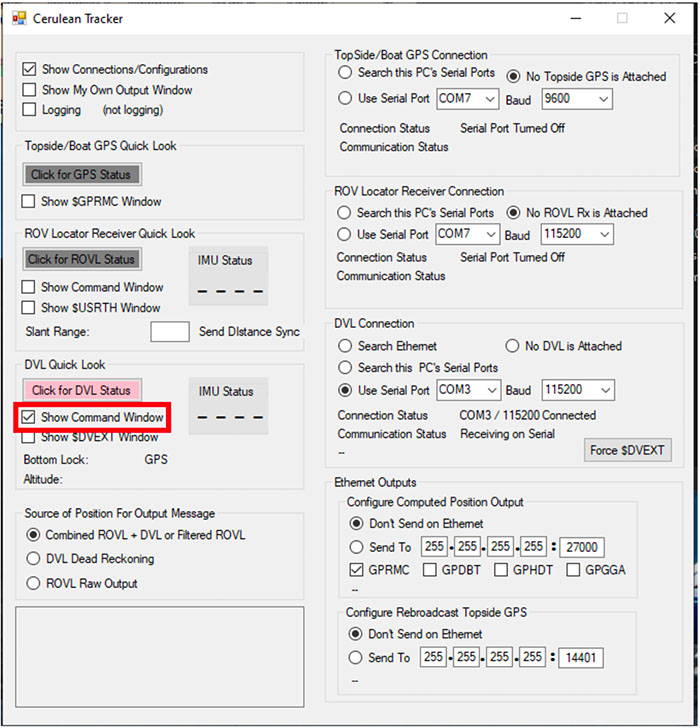Click the empty output text area at bottom left
The width and height of the screenshot is (700, 728).
(160, 656)
